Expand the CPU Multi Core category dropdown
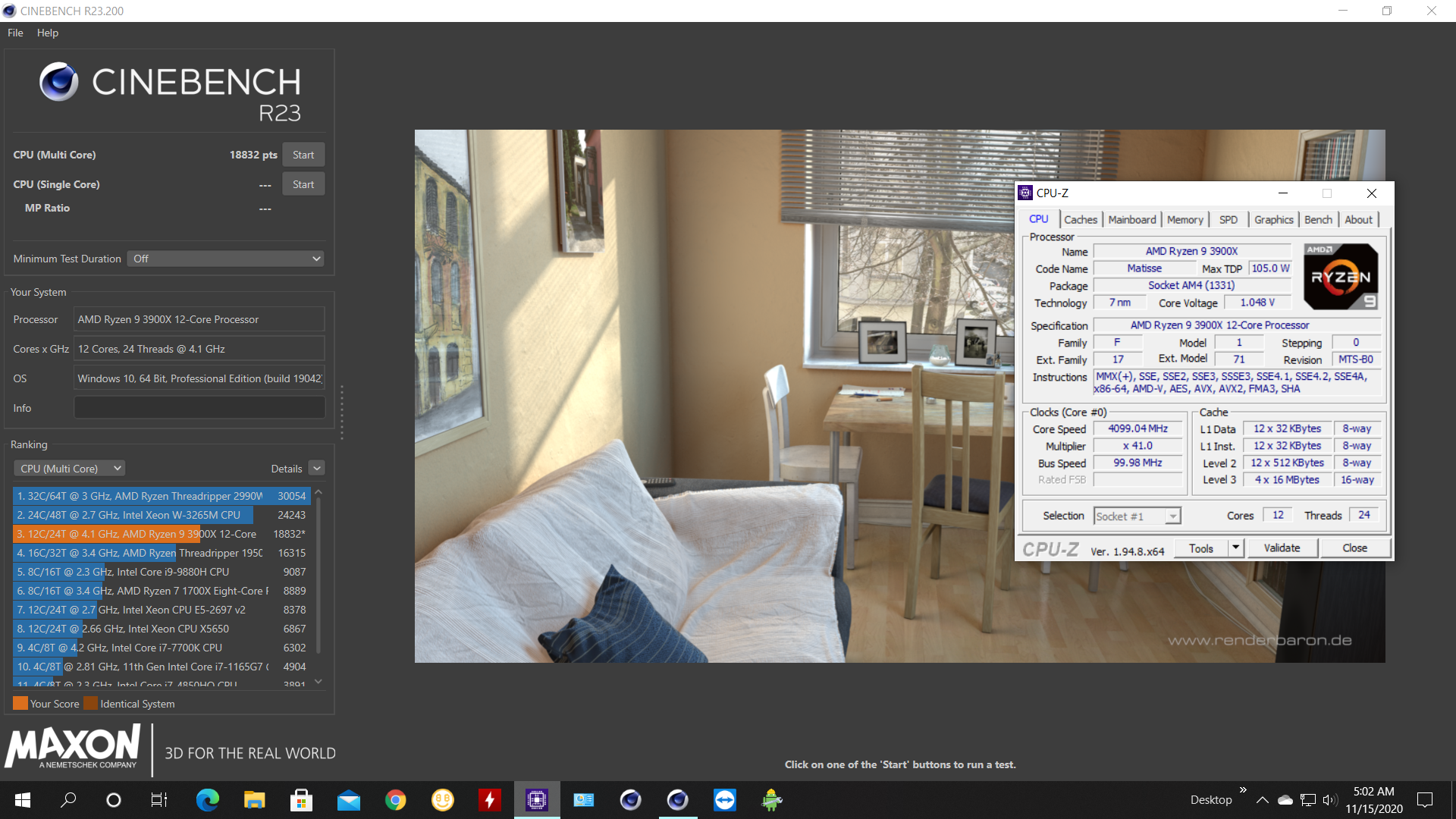This screenshot has height=819, width=1456. tap(68, 467)
